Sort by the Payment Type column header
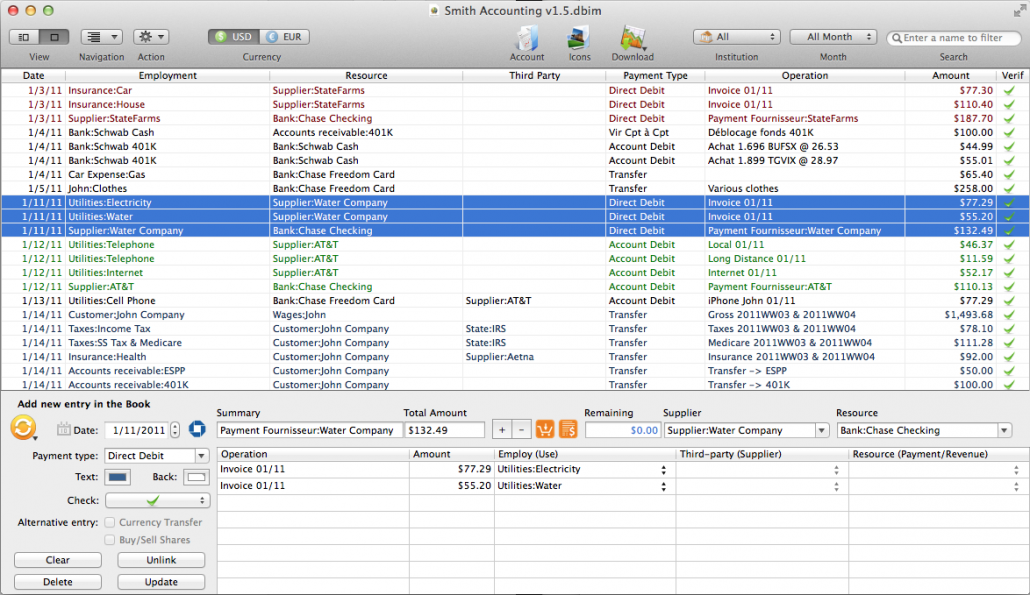The height and width of the screenshot is (595, 1030). click(x=655, y=76)
